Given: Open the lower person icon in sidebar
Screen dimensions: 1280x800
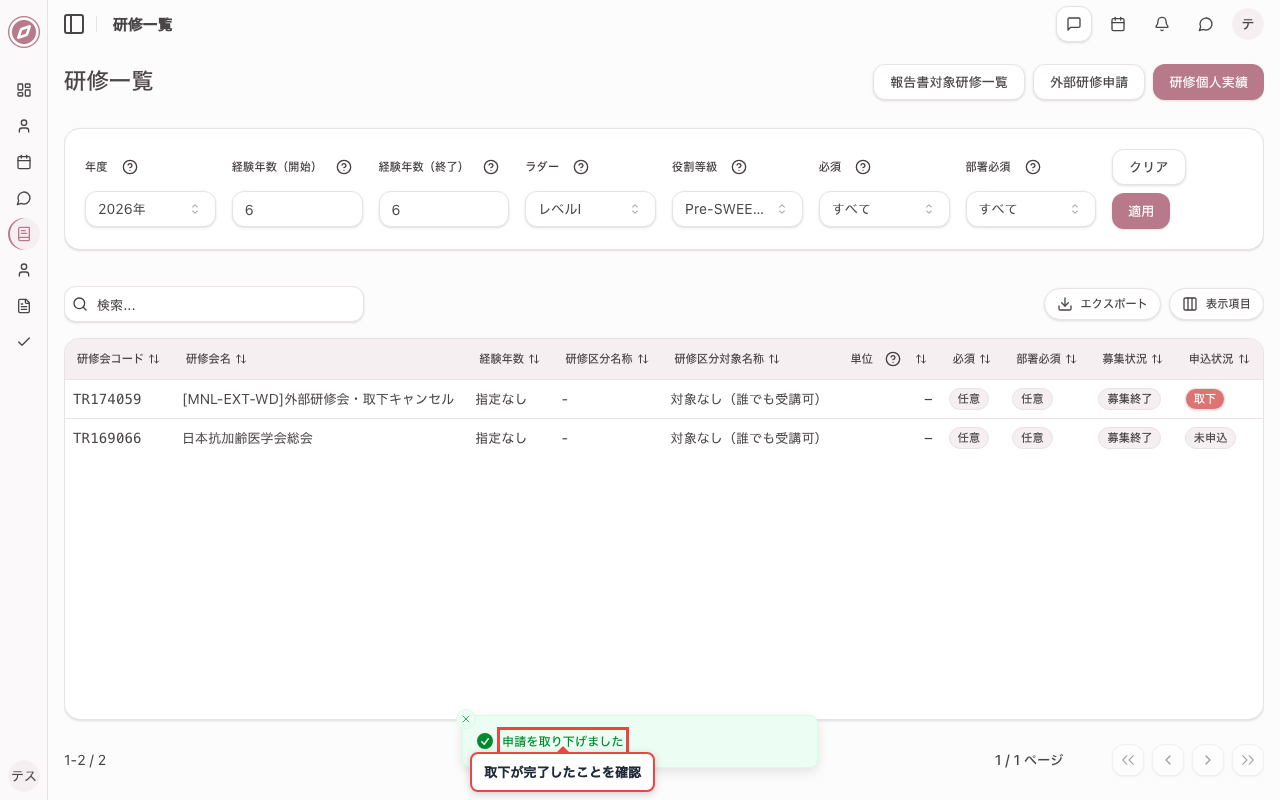Looking at the screenshot, I should [24, 270].
